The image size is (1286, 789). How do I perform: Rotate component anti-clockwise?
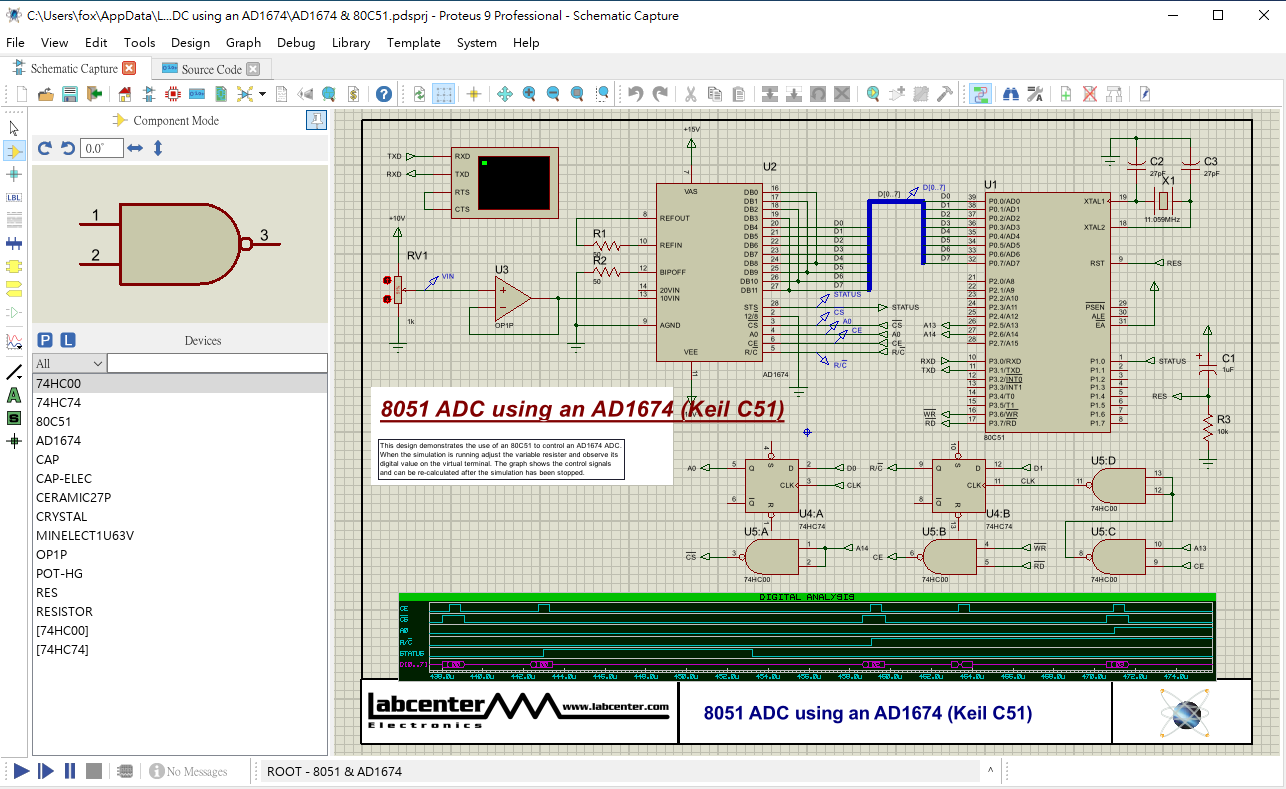pyautogui.click(x=67, y=148)
